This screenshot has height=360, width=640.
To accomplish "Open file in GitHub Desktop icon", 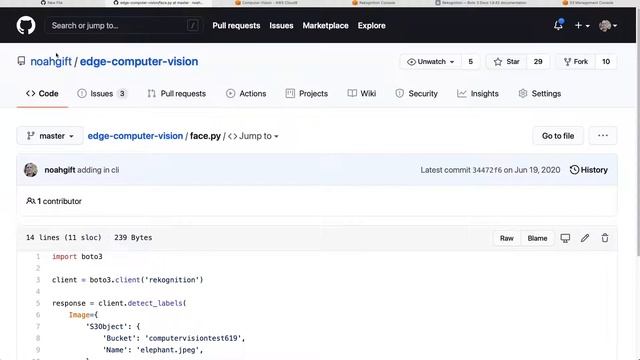I will coord(565,238).
